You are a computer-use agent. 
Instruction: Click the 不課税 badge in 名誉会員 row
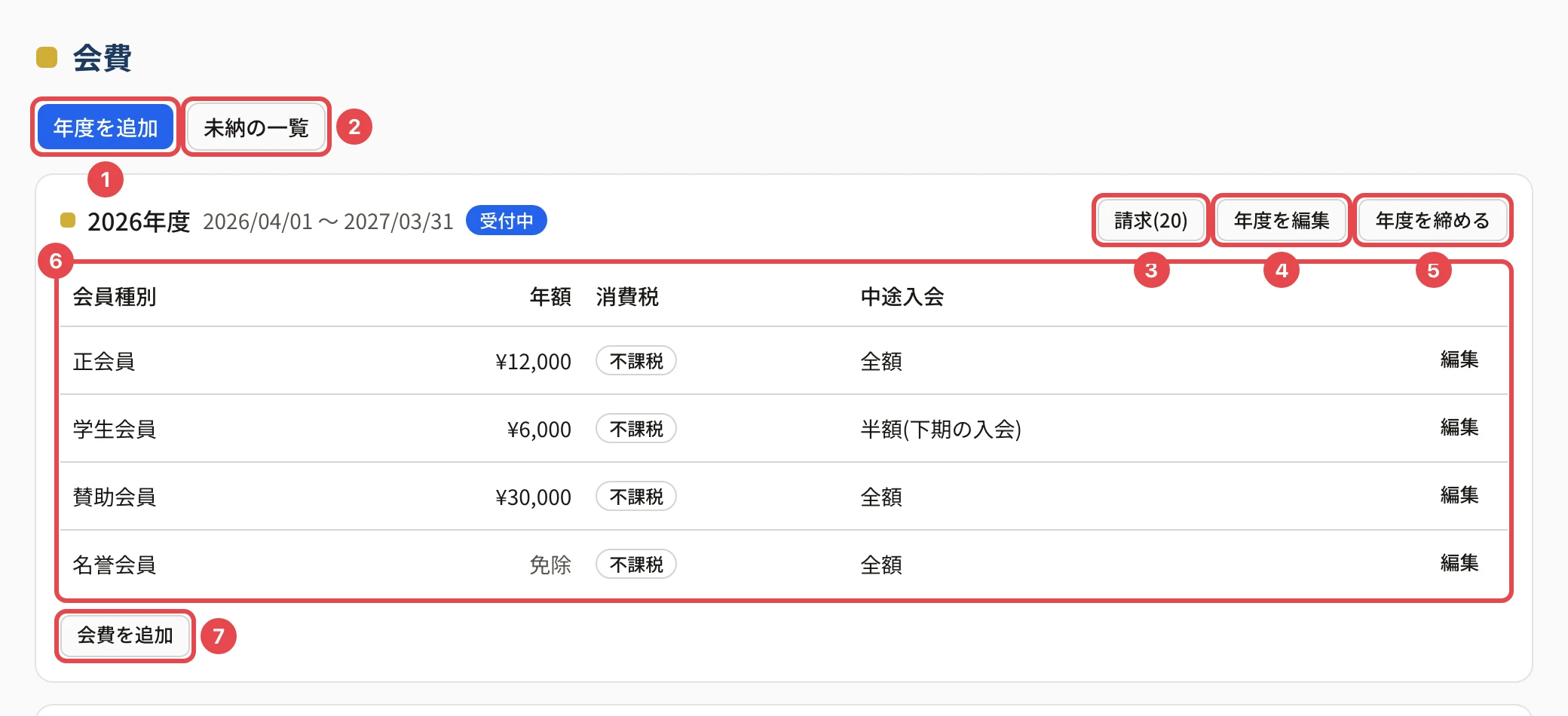[x=636, y=565]
